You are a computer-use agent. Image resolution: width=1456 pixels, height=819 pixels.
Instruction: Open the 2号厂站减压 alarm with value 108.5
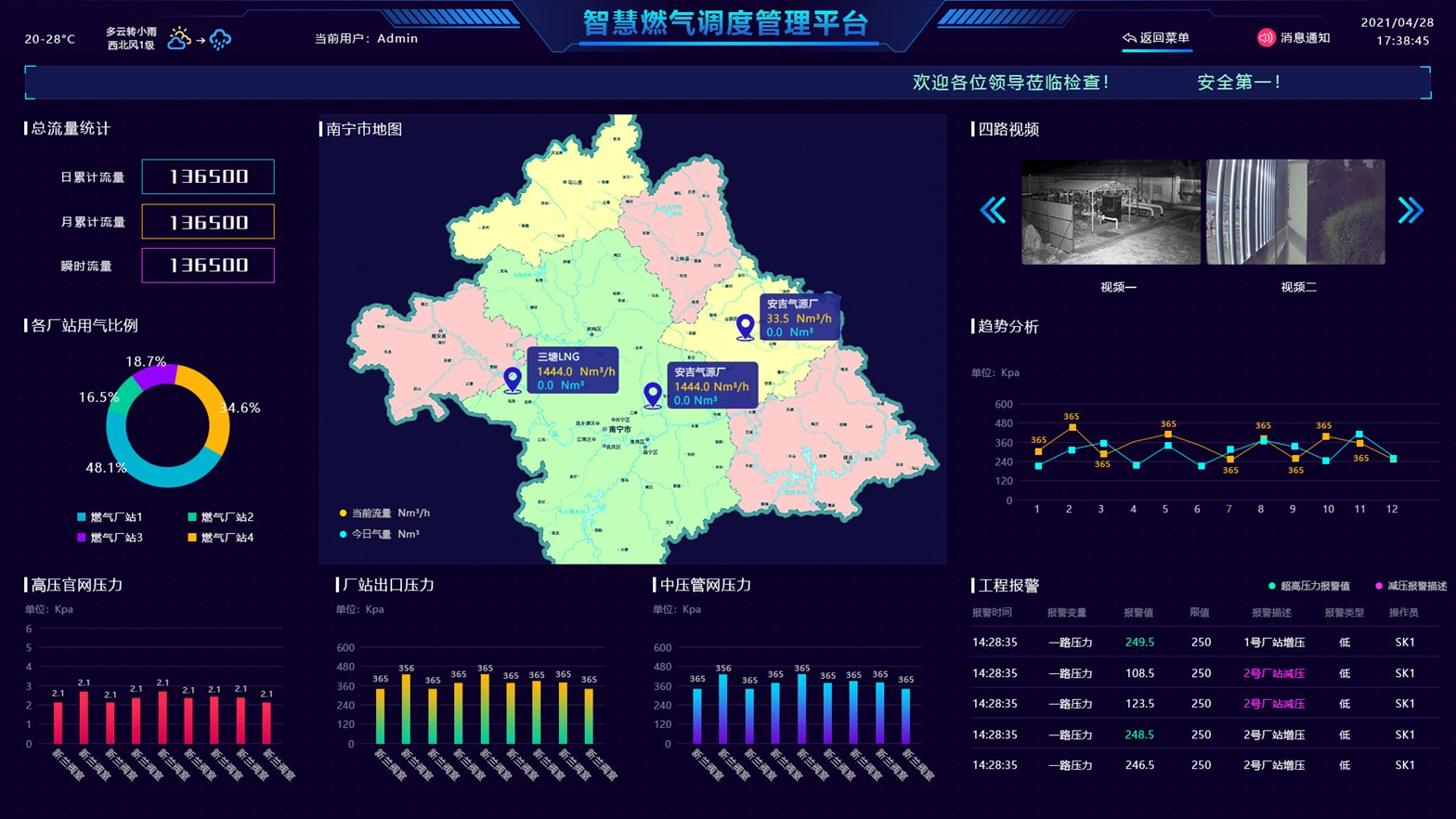pos(1273,673)
